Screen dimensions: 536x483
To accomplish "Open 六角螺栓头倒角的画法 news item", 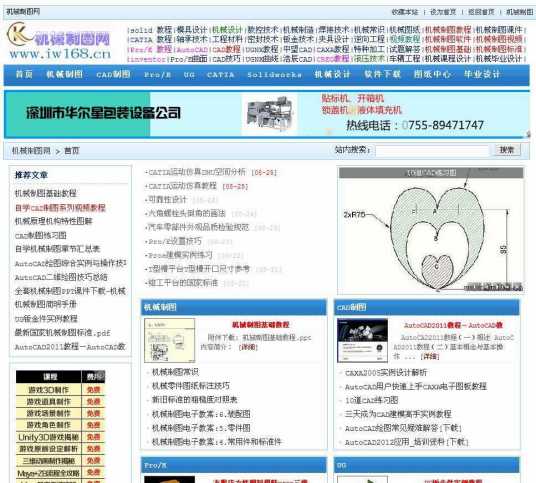I will tap(187, 213).
